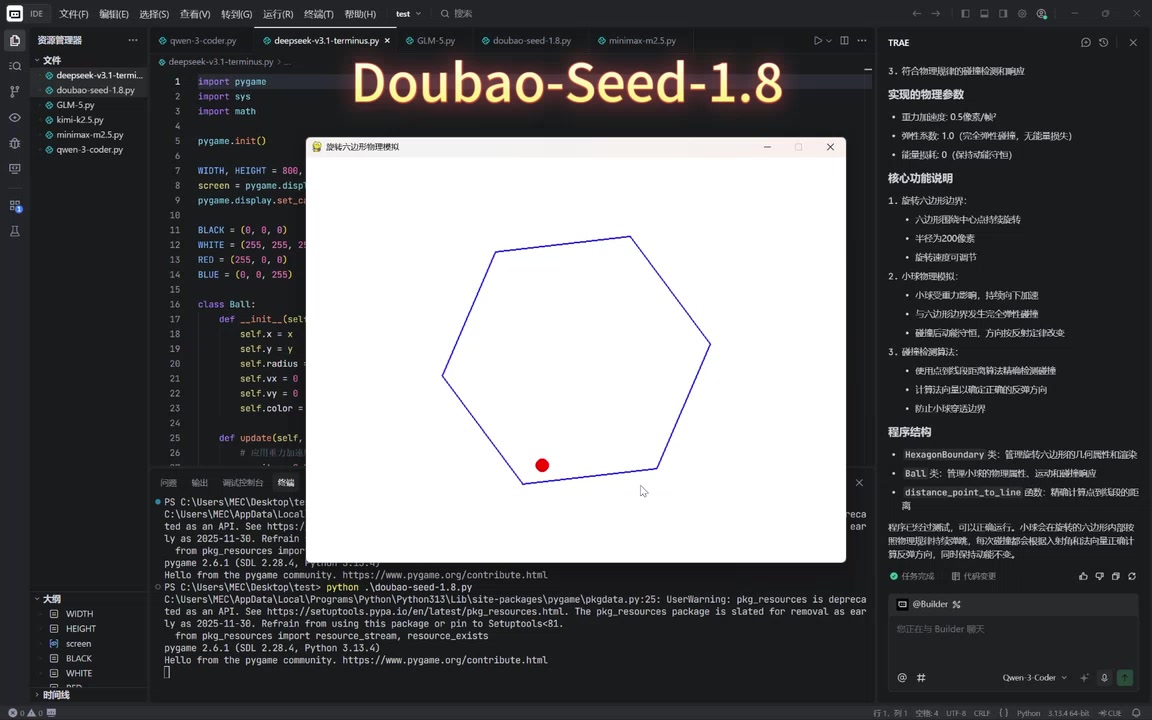Toggle secondary sidebar layout icon
1152x720 pixels.
coord(1003,13)
